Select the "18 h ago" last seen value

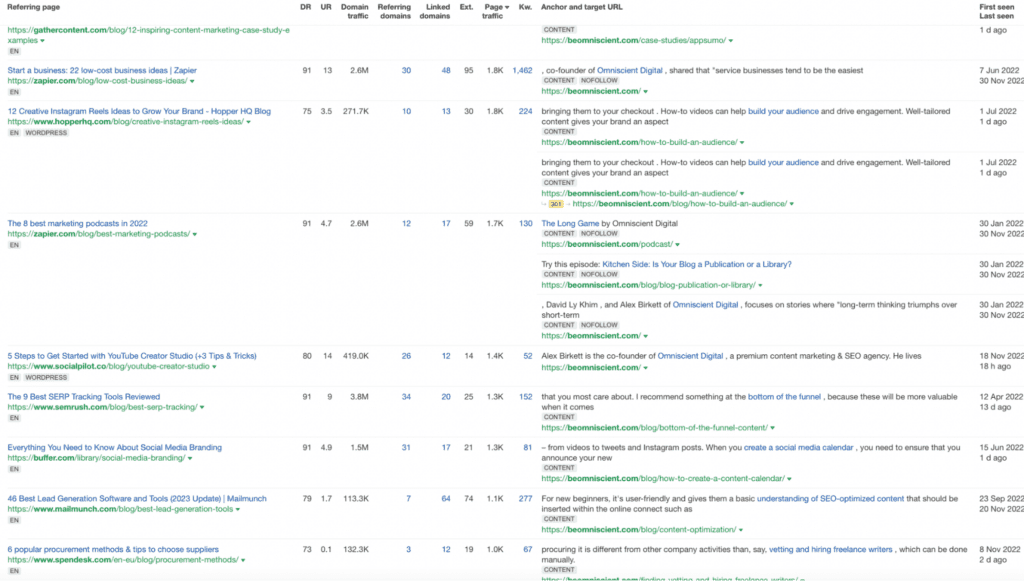click(993, 366)
